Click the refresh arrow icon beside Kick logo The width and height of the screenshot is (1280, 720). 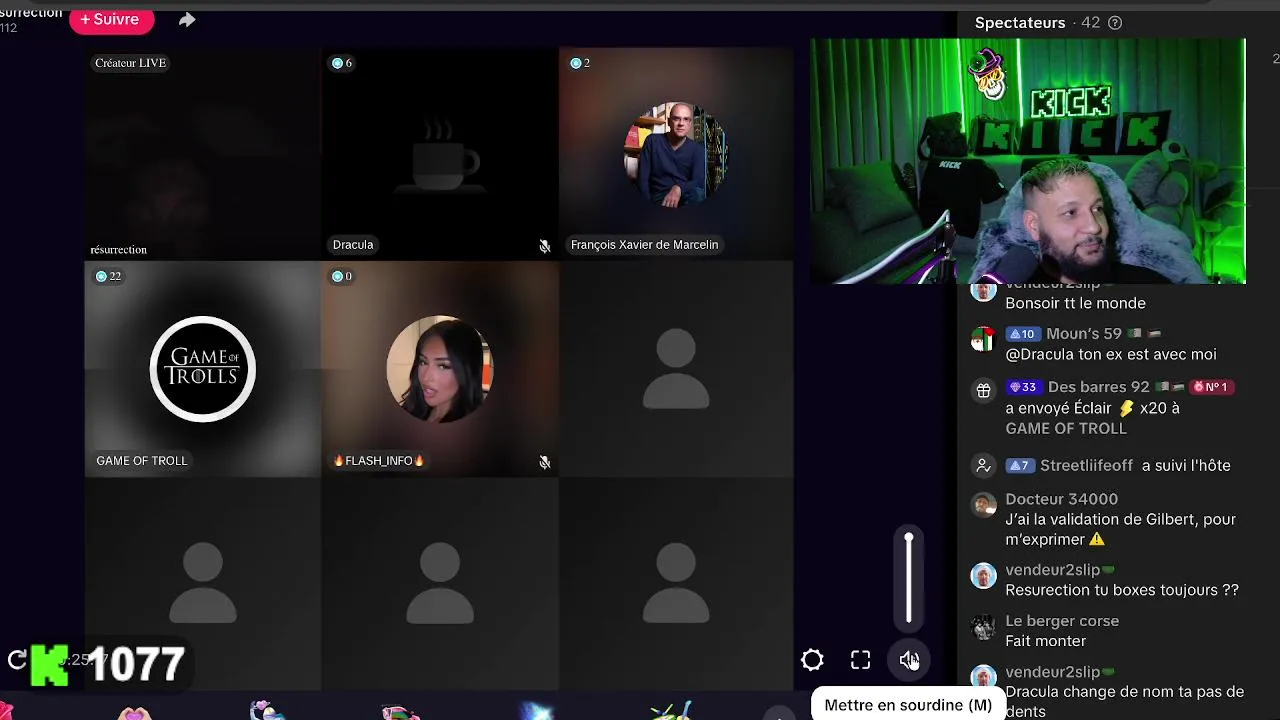coord(17,659)
